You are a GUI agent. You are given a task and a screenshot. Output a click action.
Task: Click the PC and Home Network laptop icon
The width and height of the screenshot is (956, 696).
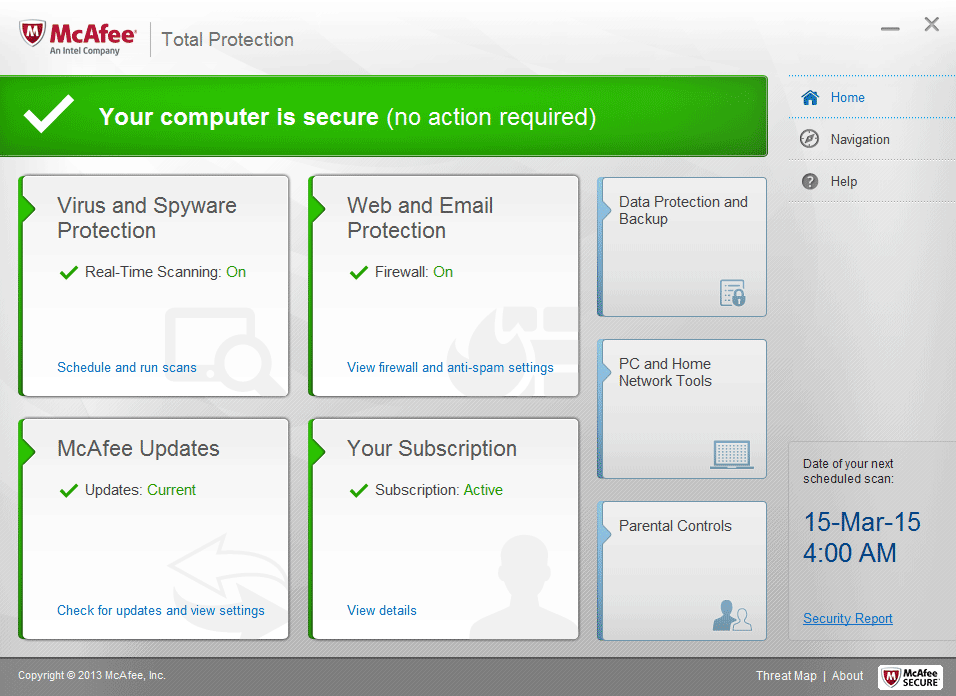click(x=732, y=454)
